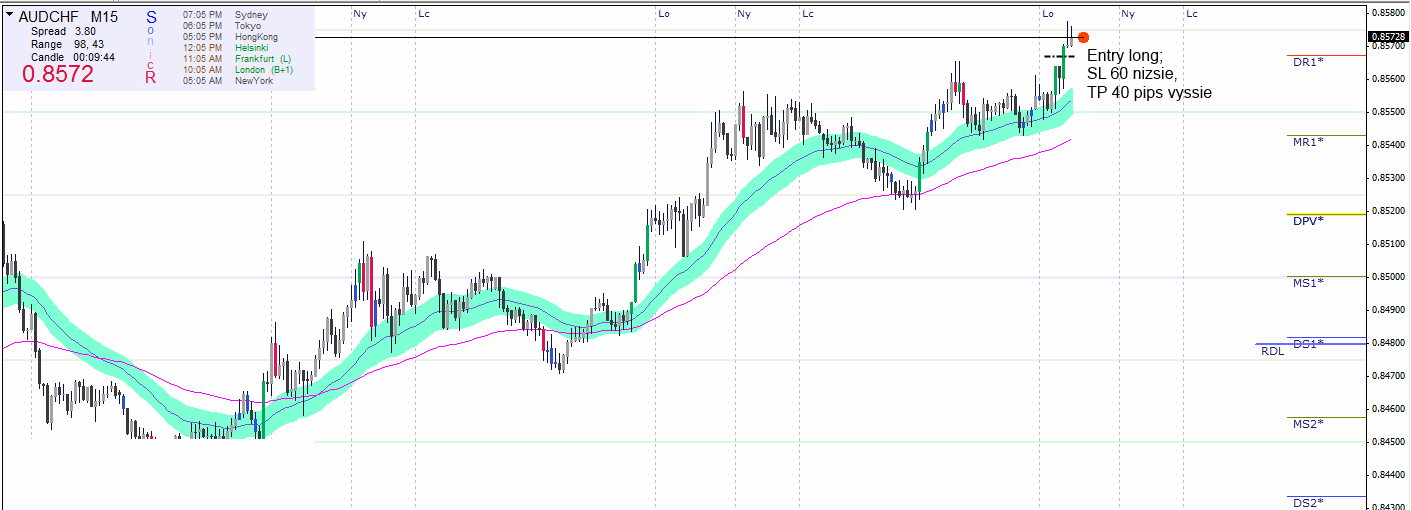Image resolution: width=1411 pixels, height=510 pixels.
Task: Click the Range 98, 43 readout
Action: (67, 44)
